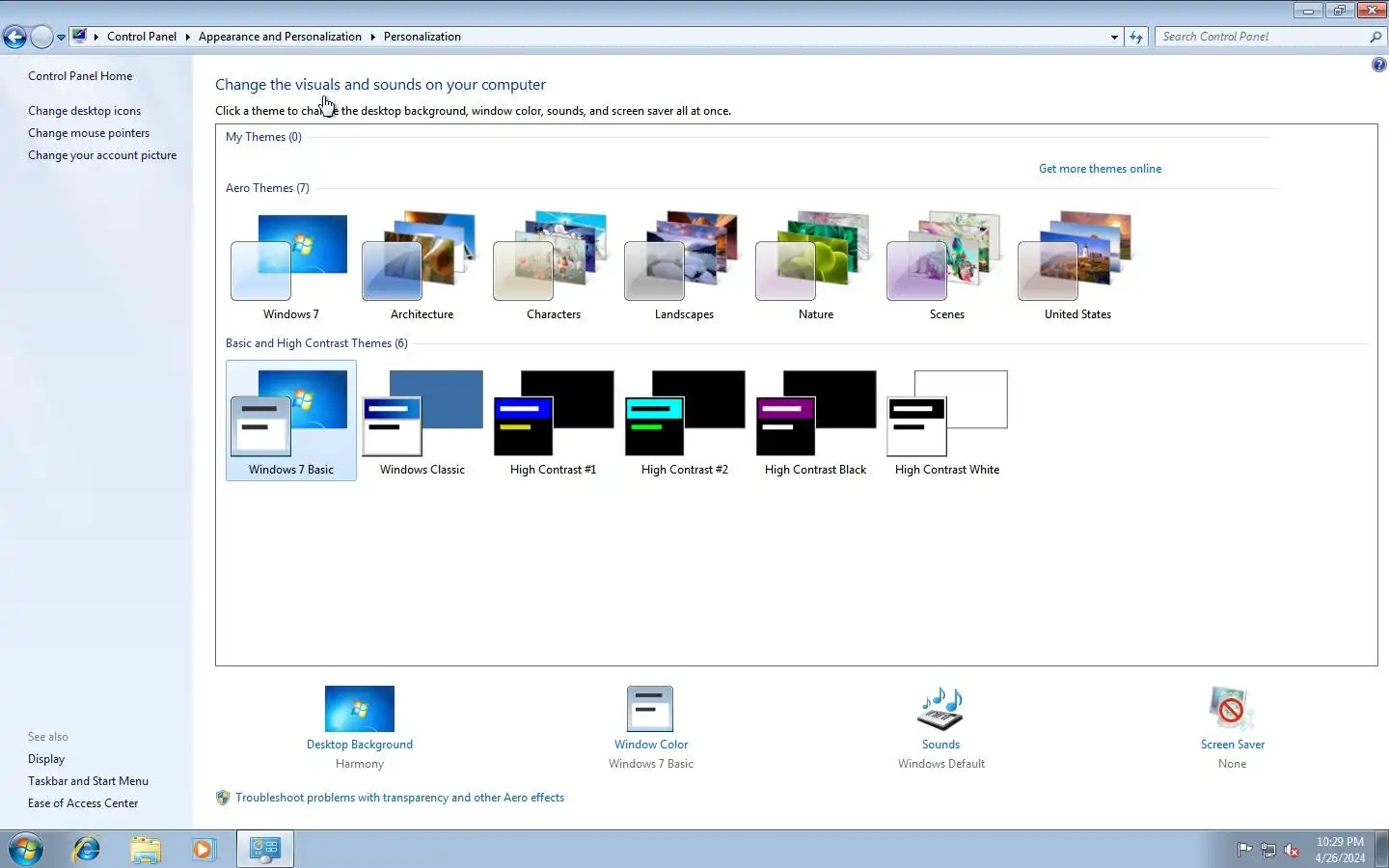Choose High Contrast #2 theme
The image size is (1389, 868).
[684, 420]
